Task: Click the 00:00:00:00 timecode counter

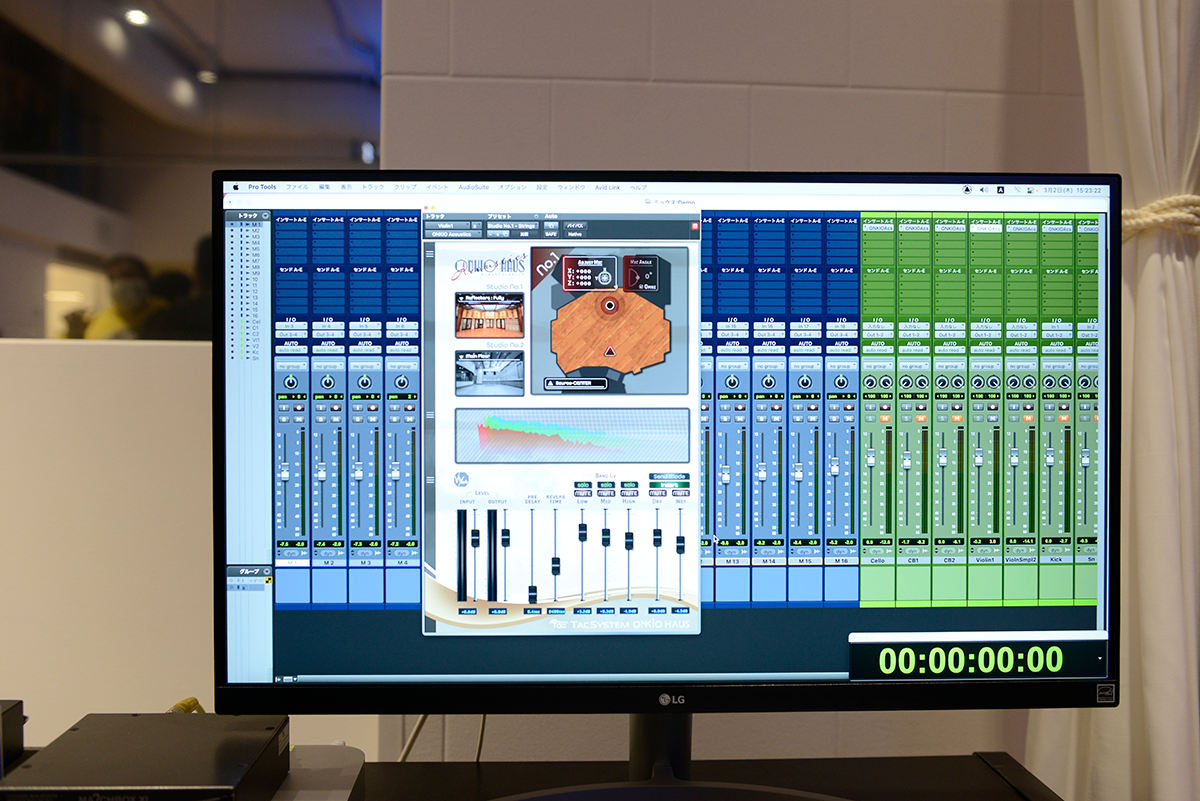Action: coord(971,660)
